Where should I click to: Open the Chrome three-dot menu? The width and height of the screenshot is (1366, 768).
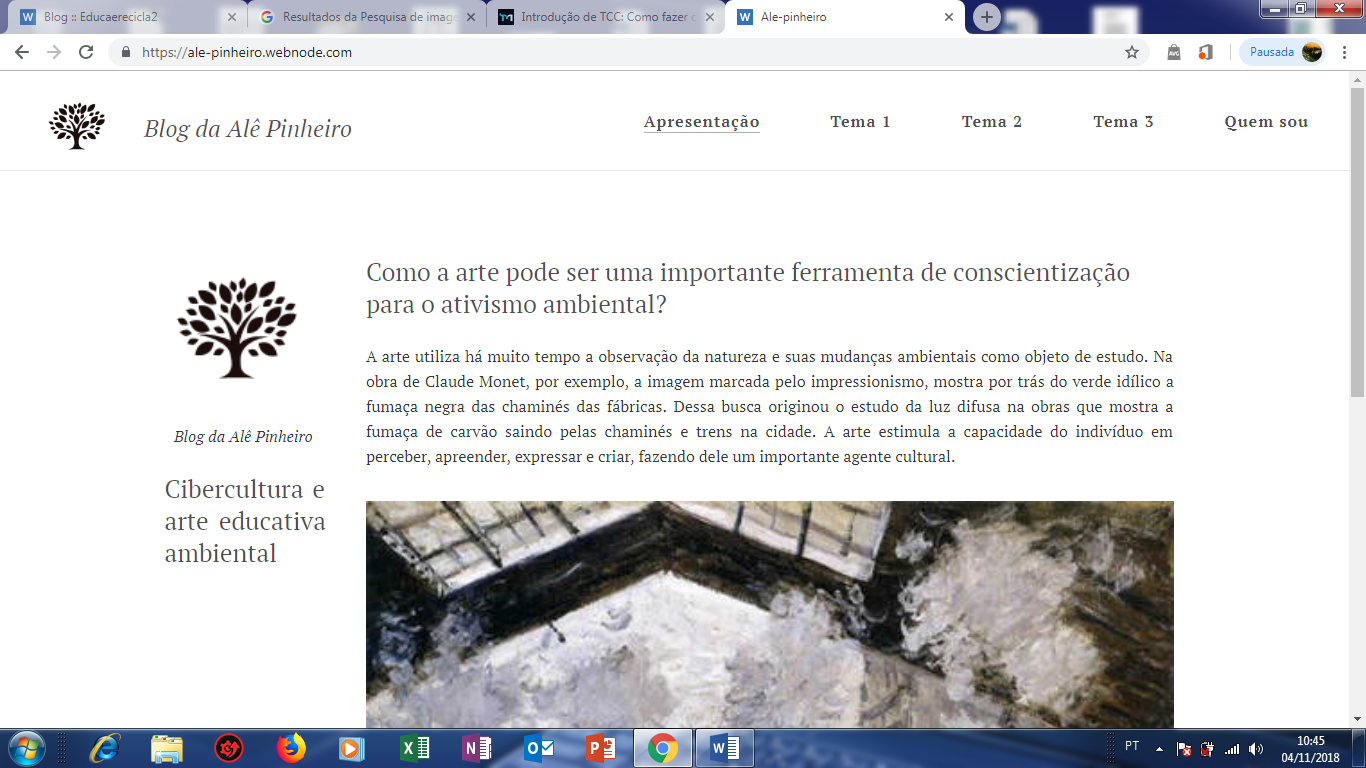pos(1344,52)
